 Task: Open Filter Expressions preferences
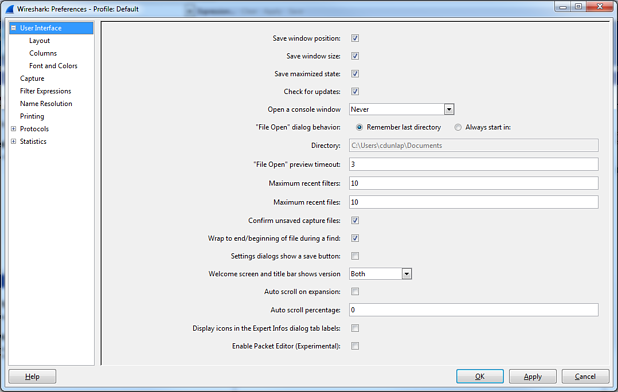[45, 91]
